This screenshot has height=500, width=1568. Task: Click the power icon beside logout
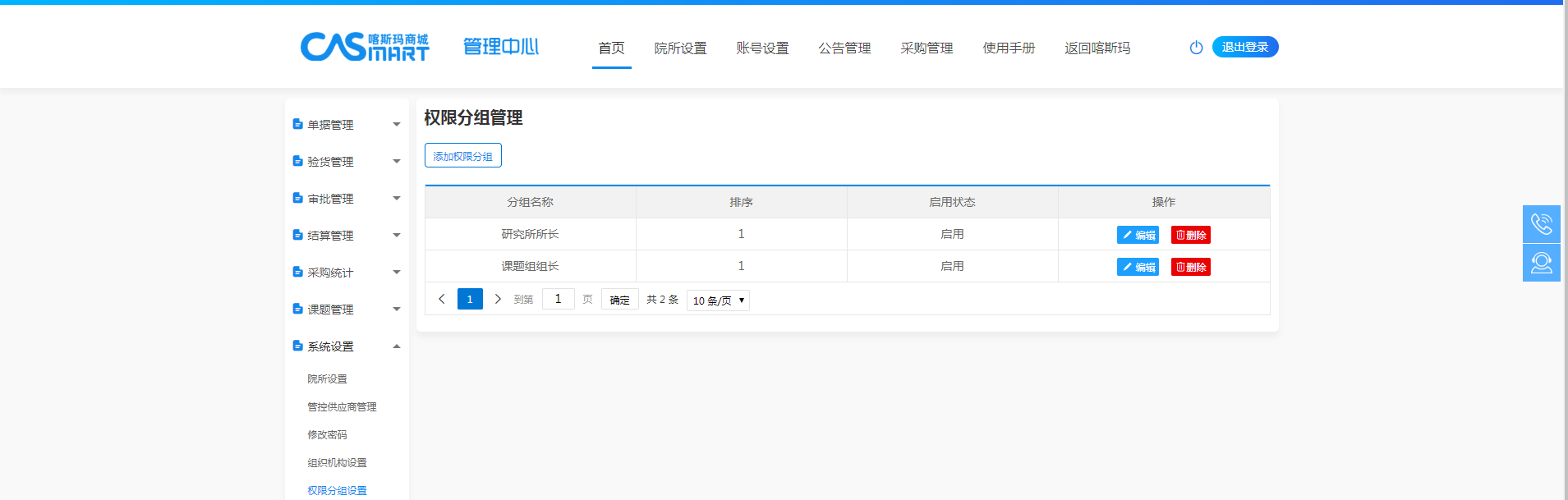(x=1196, y=48)
